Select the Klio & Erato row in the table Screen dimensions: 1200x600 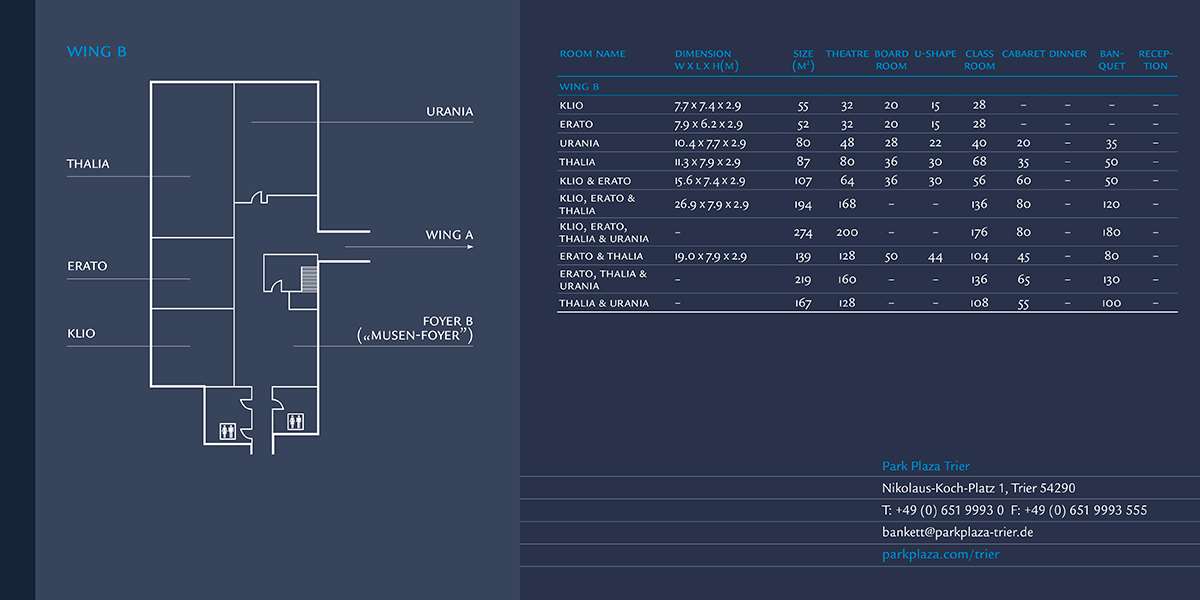(x=595, y=181)
